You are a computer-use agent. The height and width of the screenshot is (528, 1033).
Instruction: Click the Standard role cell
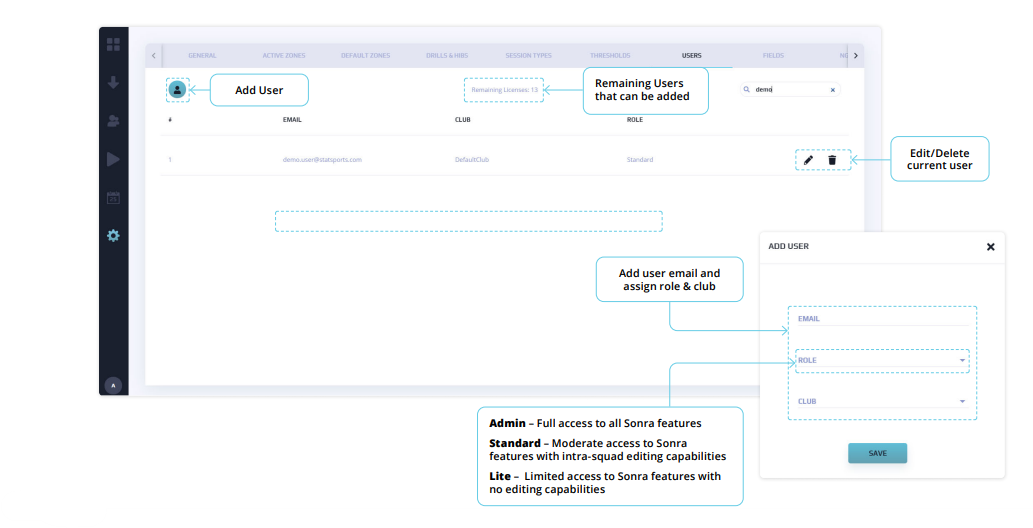click(640, 160)
